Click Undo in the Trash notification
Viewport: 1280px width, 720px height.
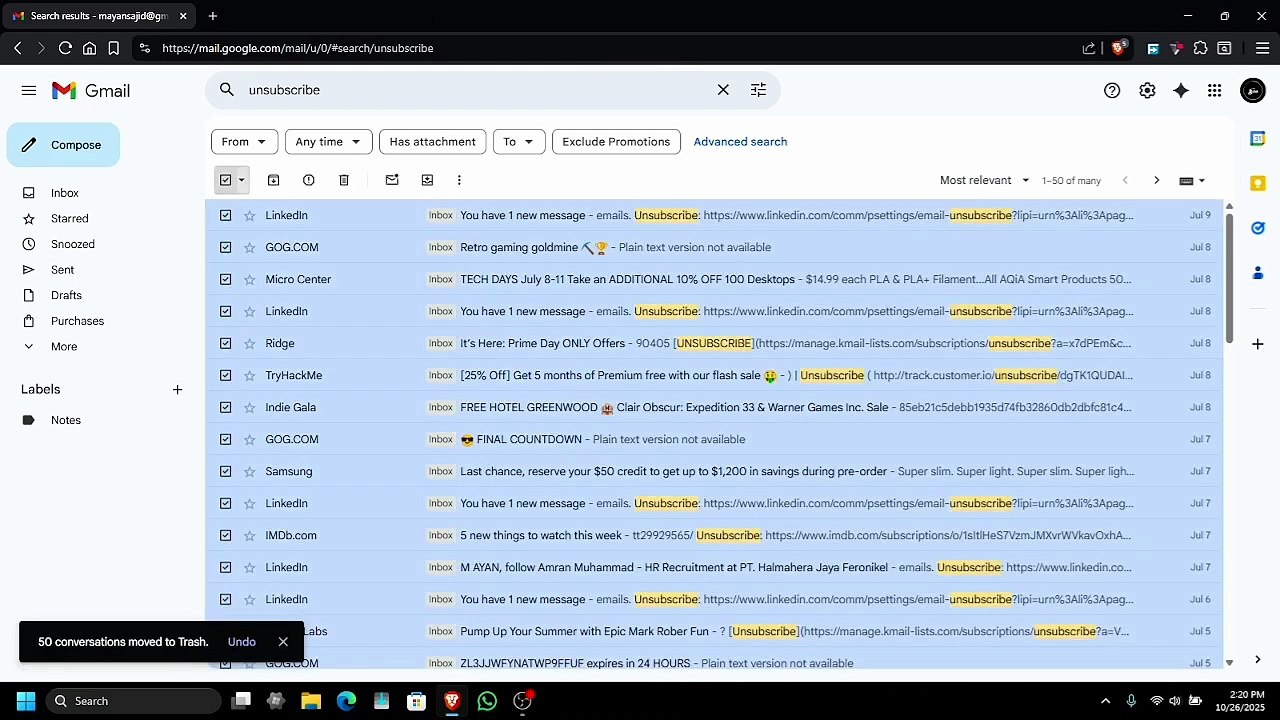click(x=242, y=642)
